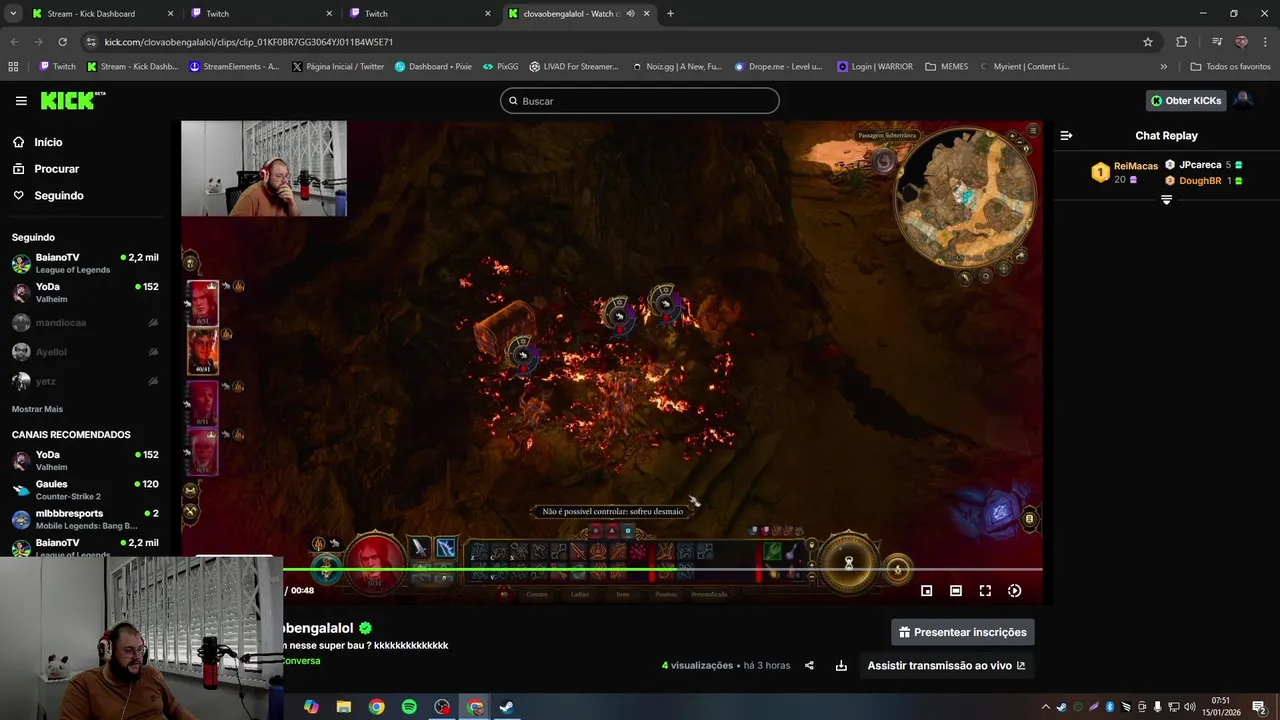This screenshot has height=720, width=1280.
Task: Click the Buscar search field
Action: (x=640, y=101)
